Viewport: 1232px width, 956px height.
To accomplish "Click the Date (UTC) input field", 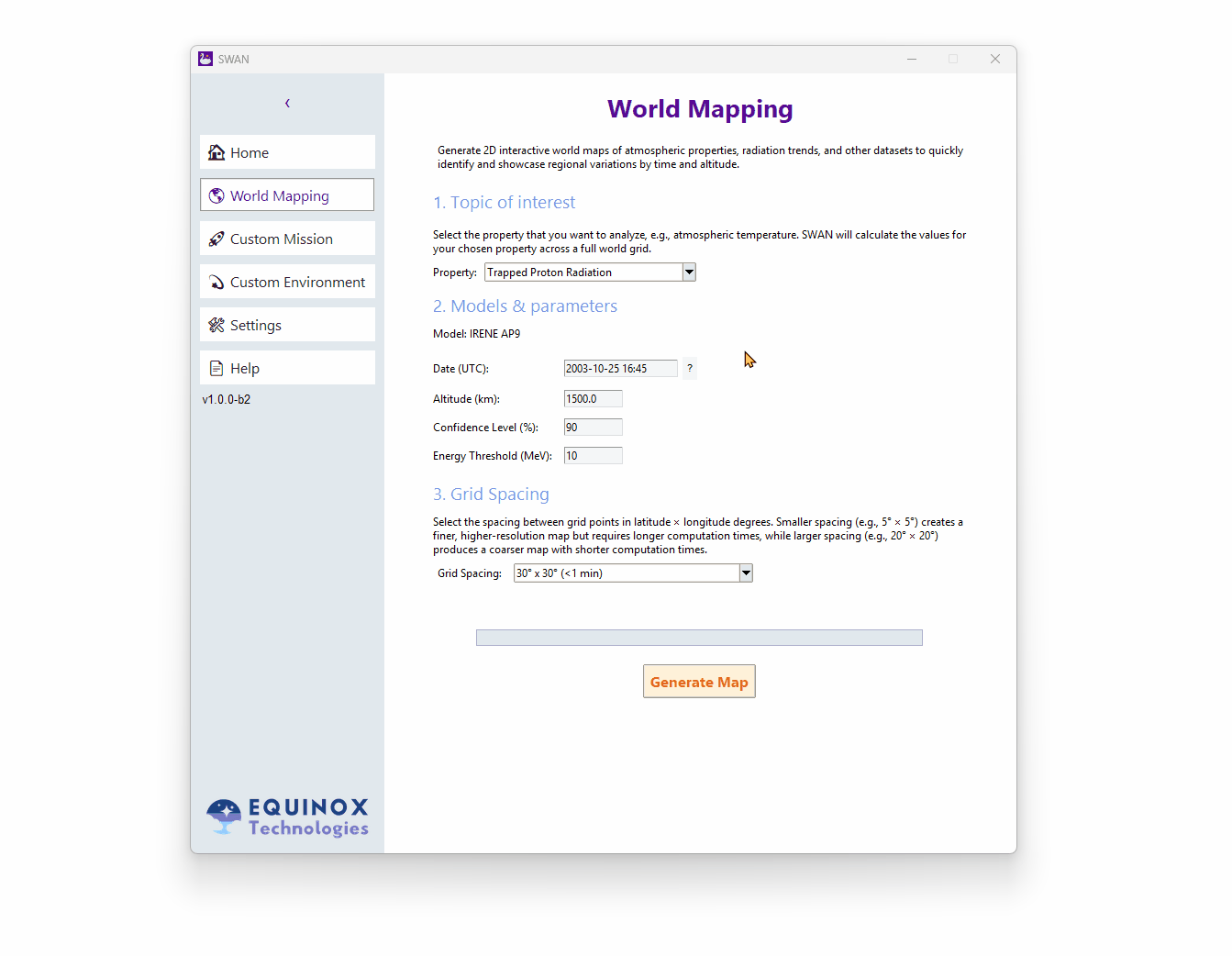I will point(620,369).
